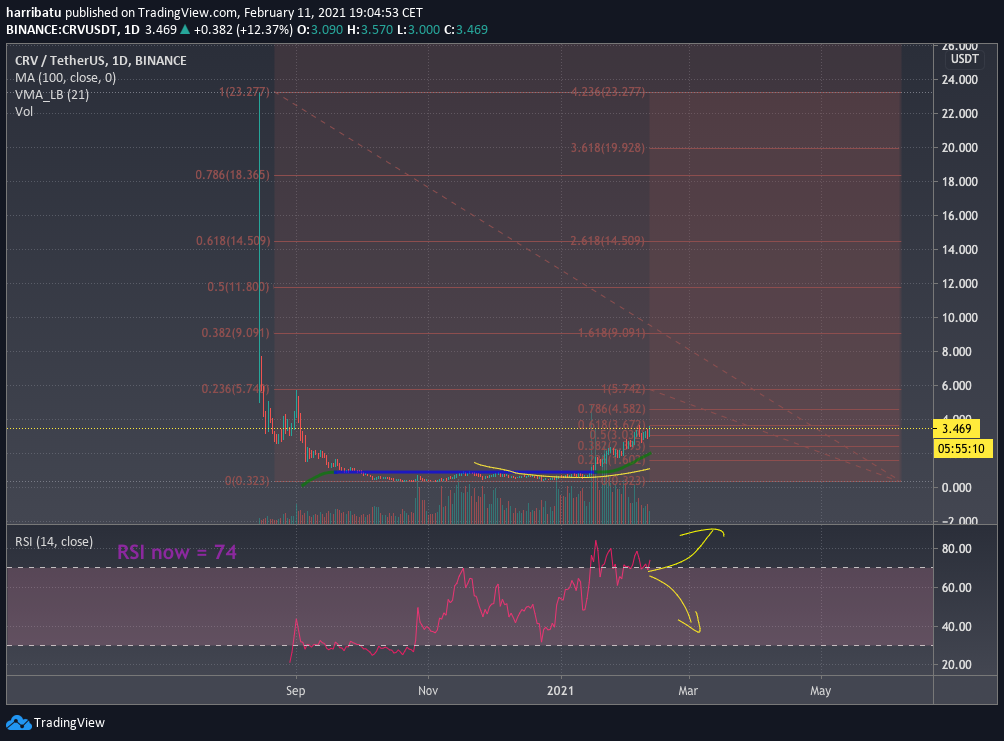Image resolution: width=1004 pixels, height=741 pixels.
Task: Click the 05:55:10 countdown timer label
Action: pyautogui.click(x=961, y=448)
